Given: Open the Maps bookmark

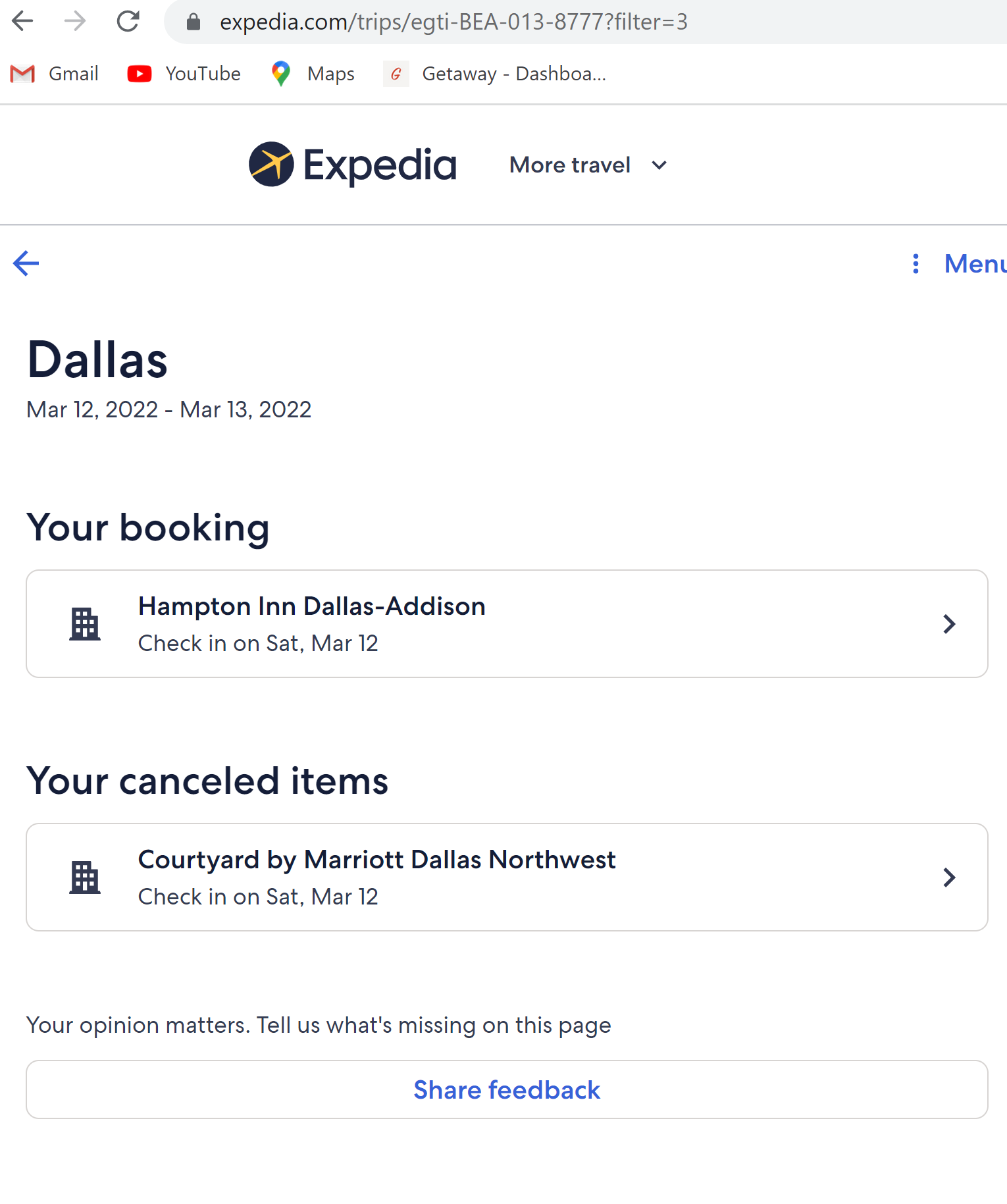Looking at the screenshot, I should [x=313, y=74].
